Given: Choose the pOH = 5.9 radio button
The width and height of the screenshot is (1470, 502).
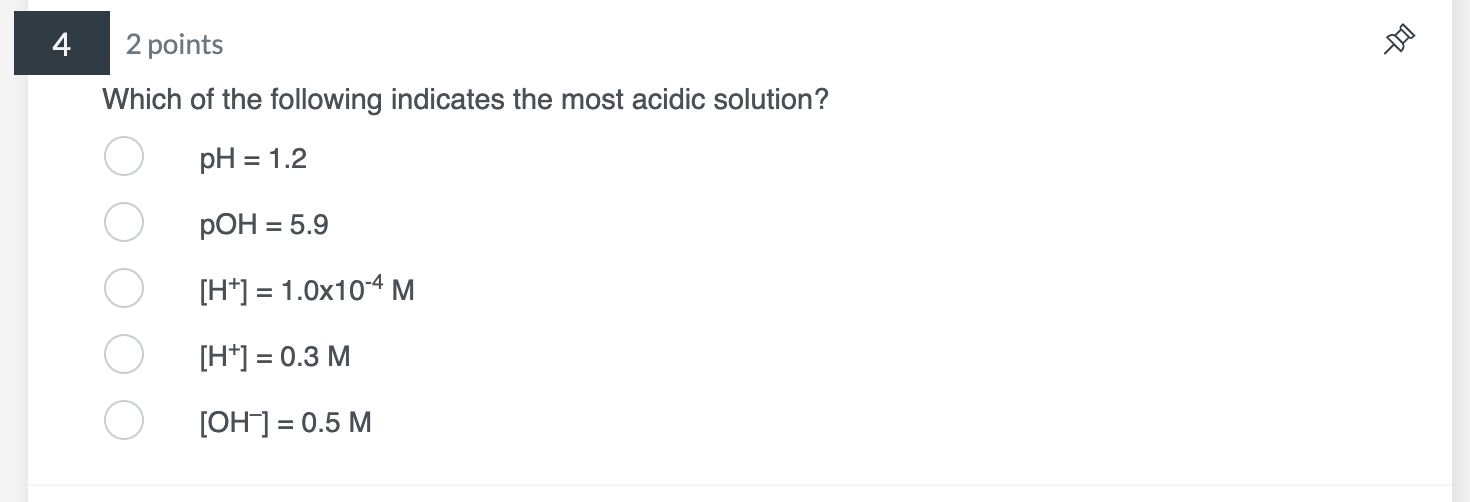Looking at the screenshot, I should 124,222.
